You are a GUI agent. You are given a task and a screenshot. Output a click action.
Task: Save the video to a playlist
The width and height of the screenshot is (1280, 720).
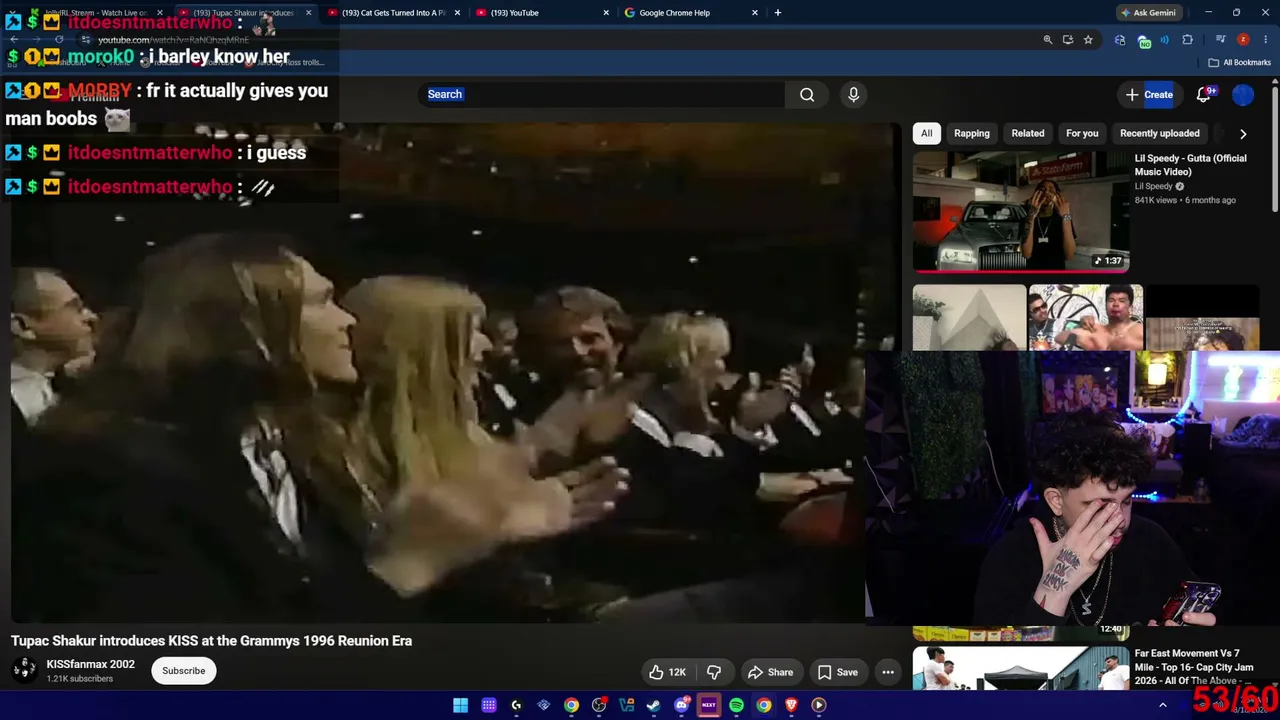click(x=838, y=672)
